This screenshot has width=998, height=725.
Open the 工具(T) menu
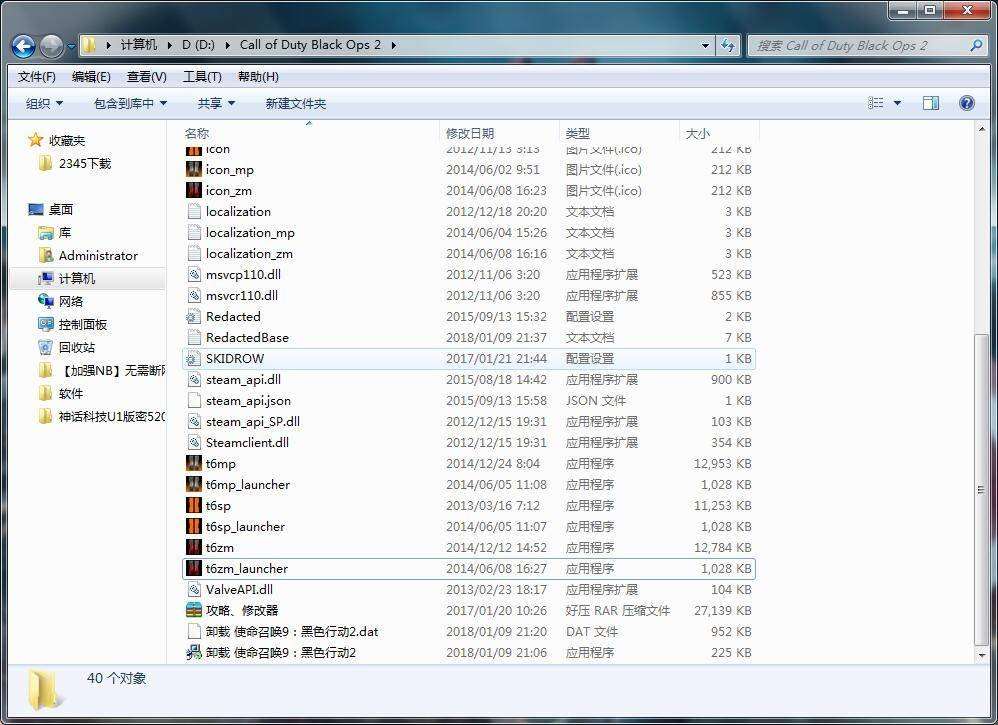[202, 77]
